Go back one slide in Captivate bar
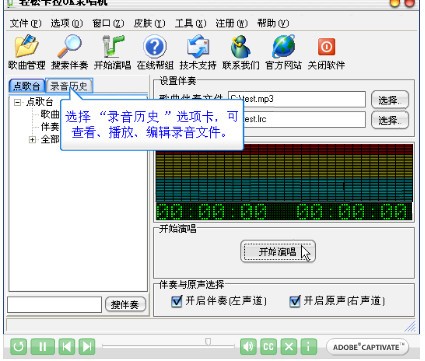 click(x=67, y=347)
